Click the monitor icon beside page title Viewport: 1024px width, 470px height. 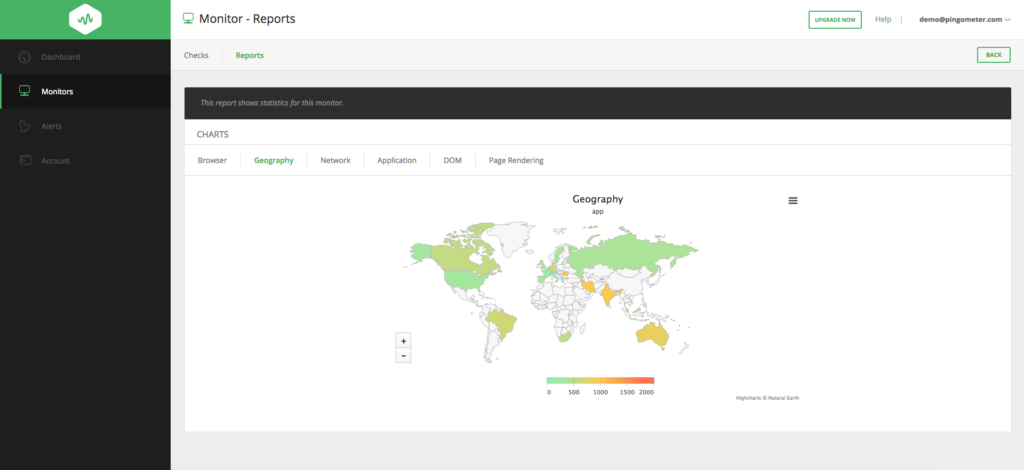pos(188,18)
